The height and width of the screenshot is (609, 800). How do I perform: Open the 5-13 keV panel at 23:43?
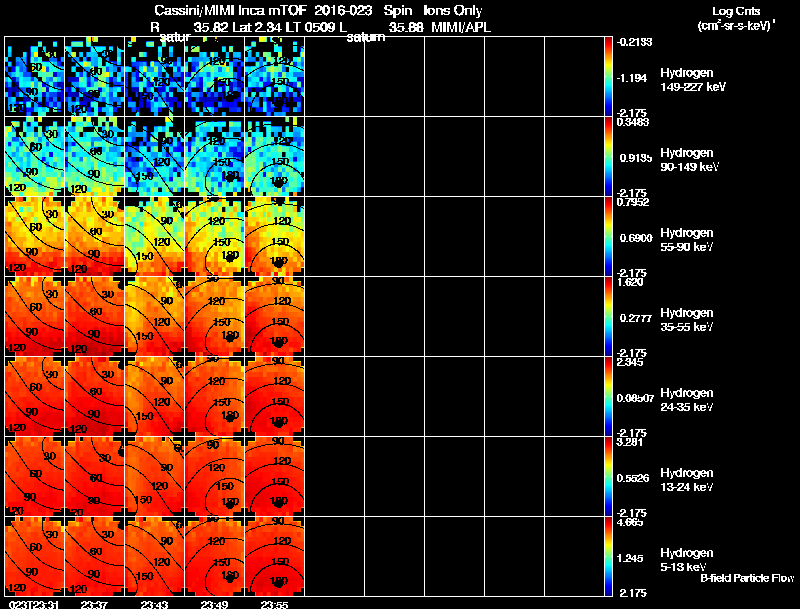(155, 557)
